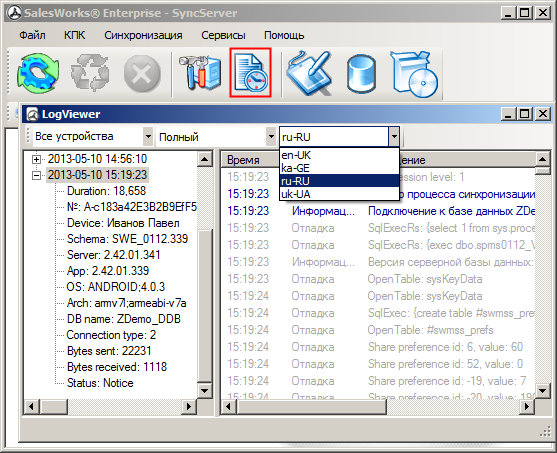The image size is (557, 453).
Task: Select the device number A-c183a42E3B2B9EfF5 row
Action: click(x=131, y=207)
